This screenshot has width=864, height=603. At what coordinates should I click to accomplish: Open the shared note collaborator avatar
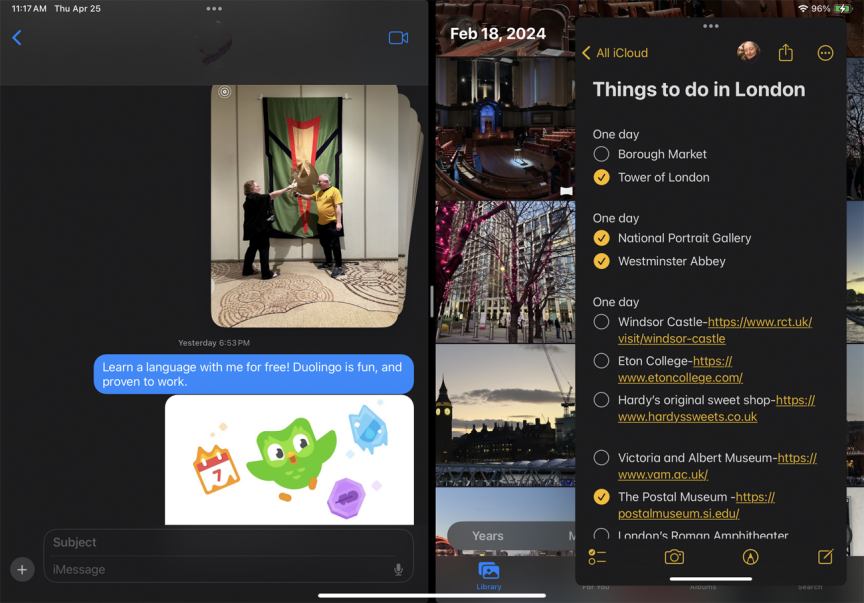coord(748,52)
